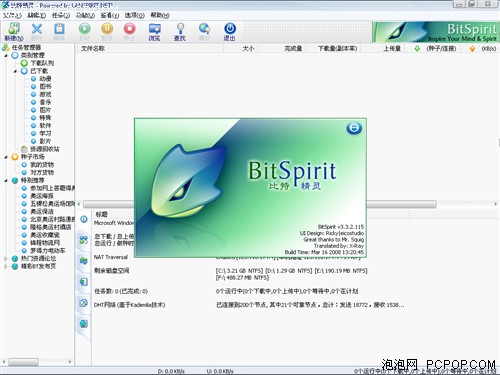Click the BitSpirit app icon in title bar
500x375 pixels.
pos(5,5)
